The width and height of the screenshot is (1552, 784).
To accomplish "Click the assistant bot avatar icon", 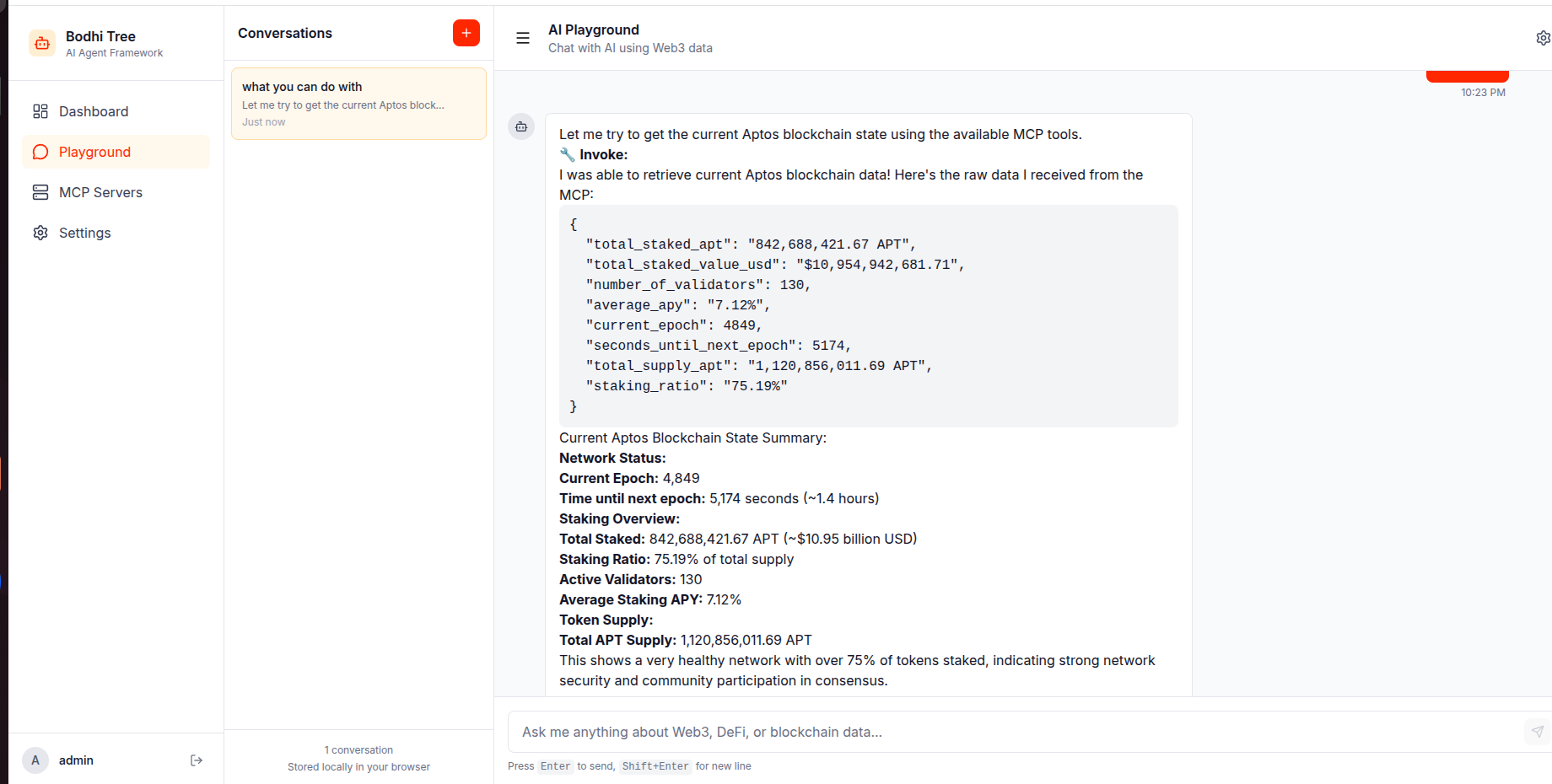I will point(521,126).
